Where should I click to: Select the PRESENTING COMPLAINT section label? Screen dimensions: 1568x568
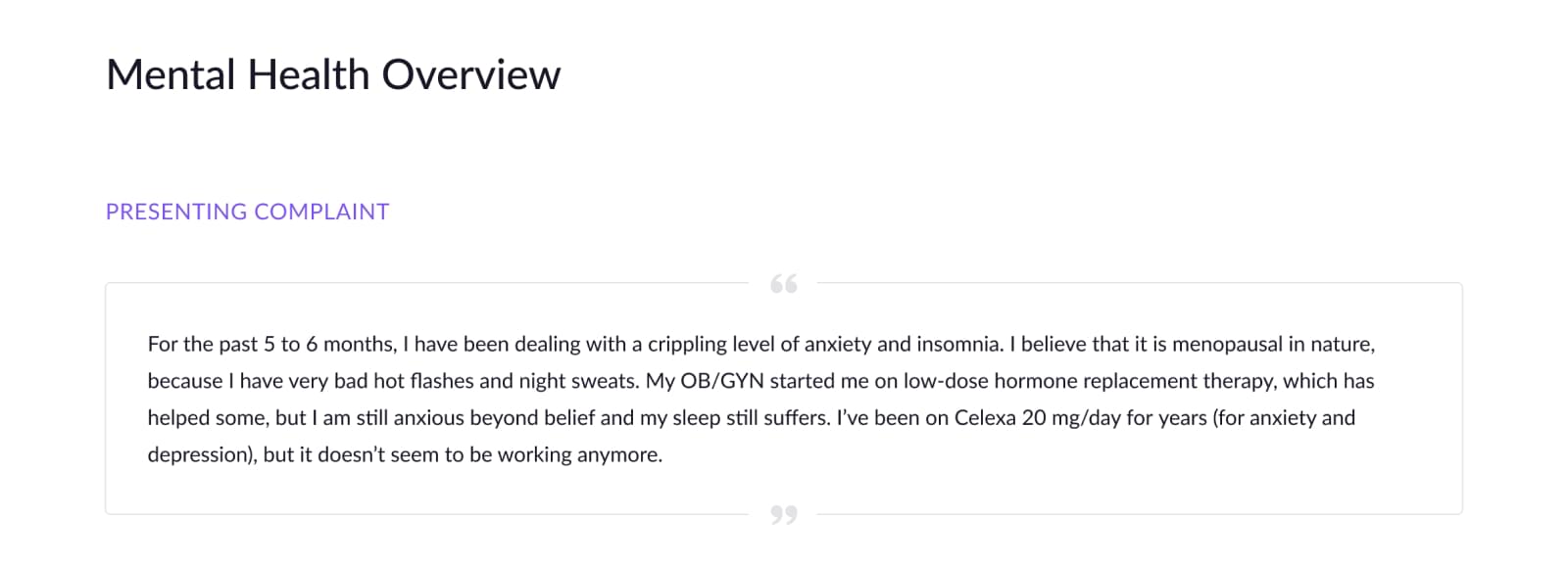point(247,212)
